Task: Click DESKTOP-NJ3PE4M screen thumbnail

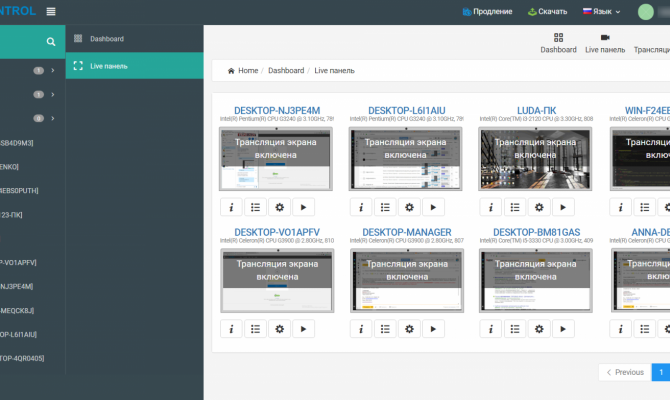Action: click(x=276, y=159)
